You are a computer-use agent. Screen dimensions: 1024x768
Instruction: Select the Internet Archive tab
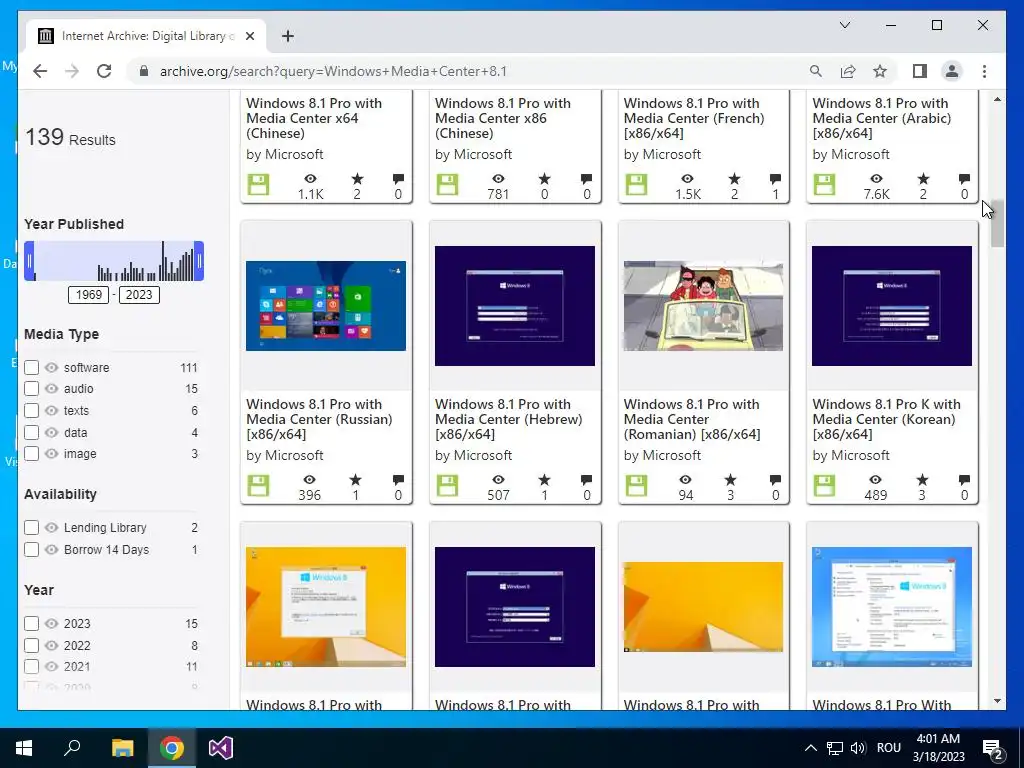tap(145, 36)
